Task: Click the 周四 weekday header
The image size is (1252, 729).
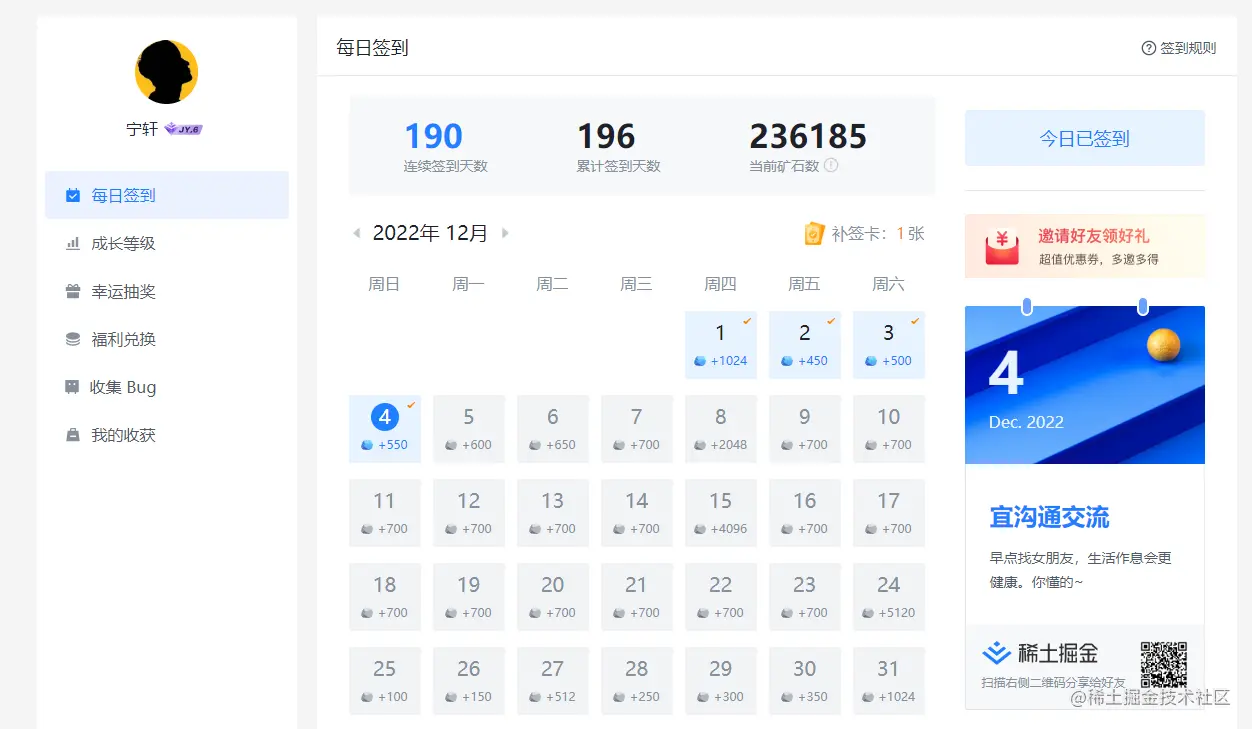Action: click(720, 284)
